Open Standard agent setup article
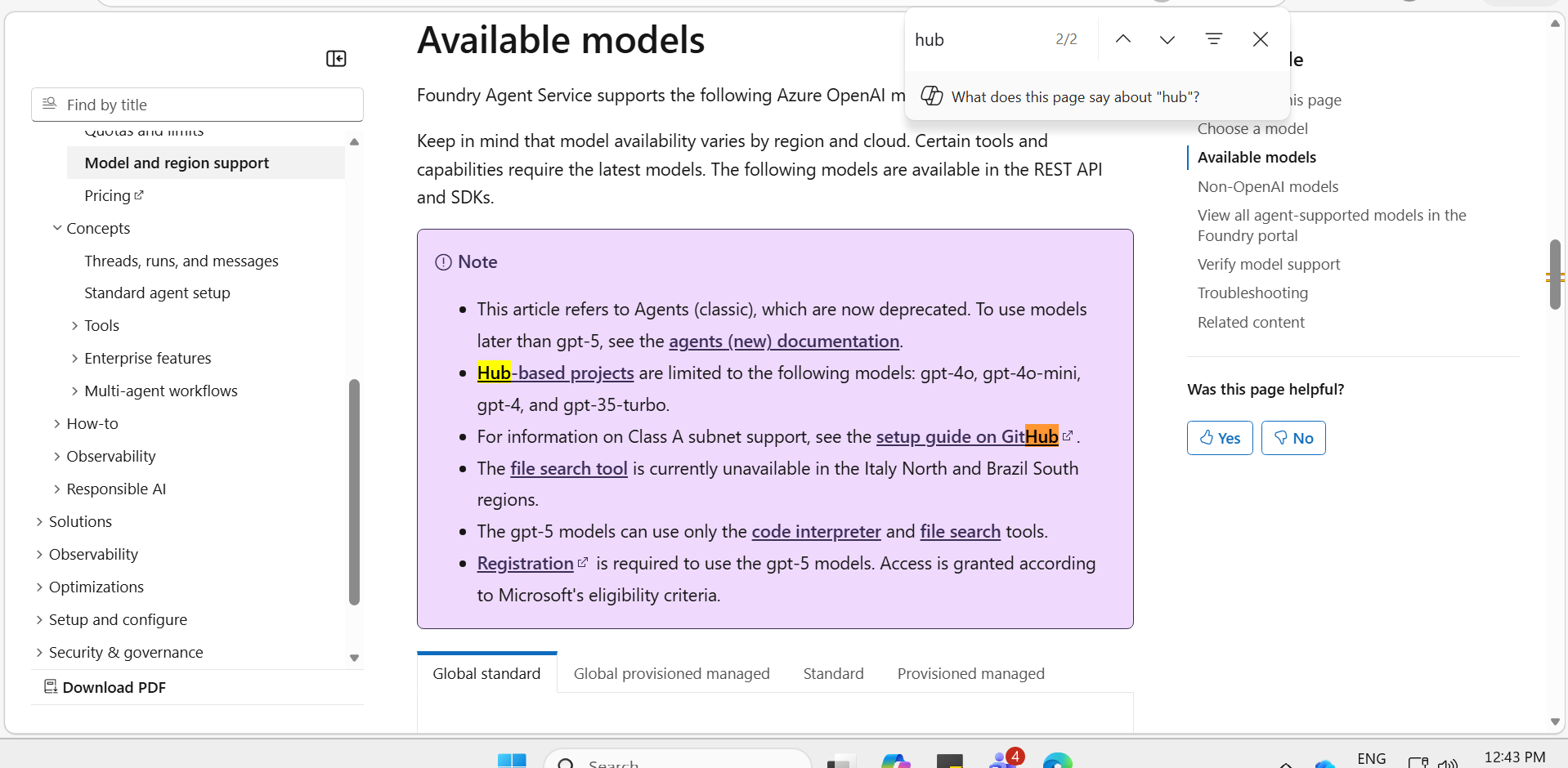This screenshot has height=768, width=1568. coord(157,292)
